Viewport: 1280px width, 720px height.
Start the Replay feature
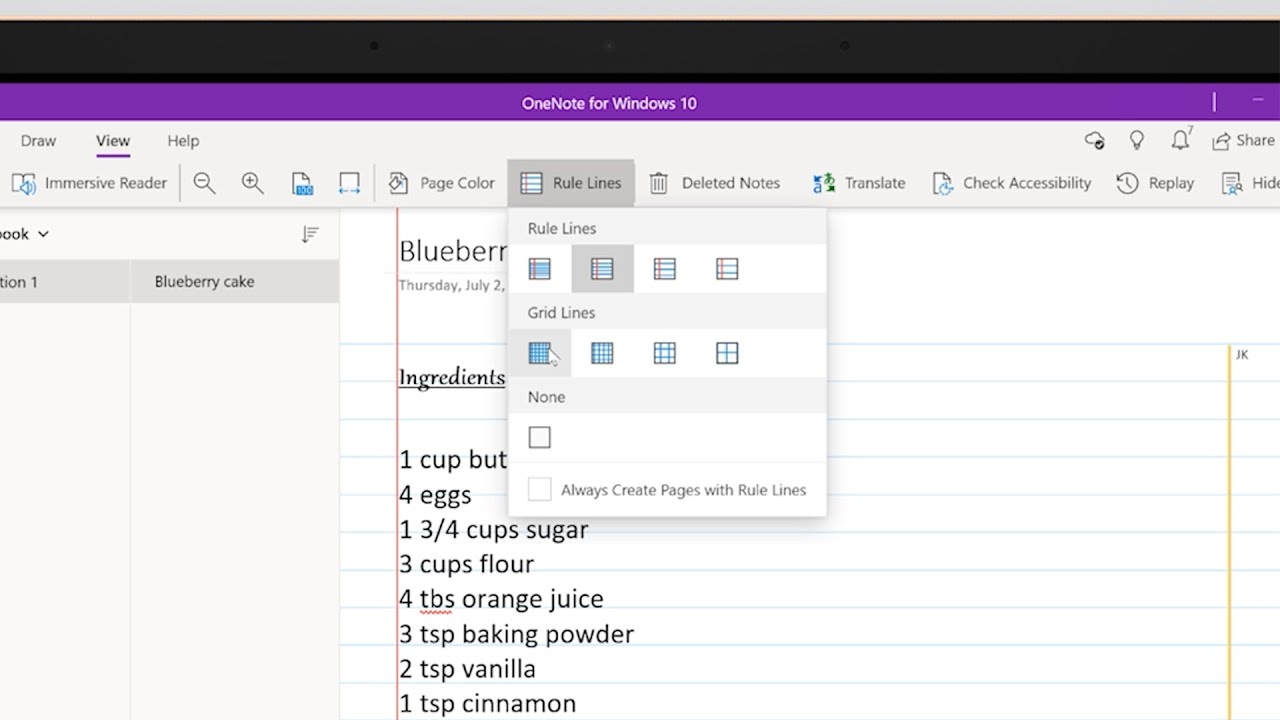tap(1155, 183)
